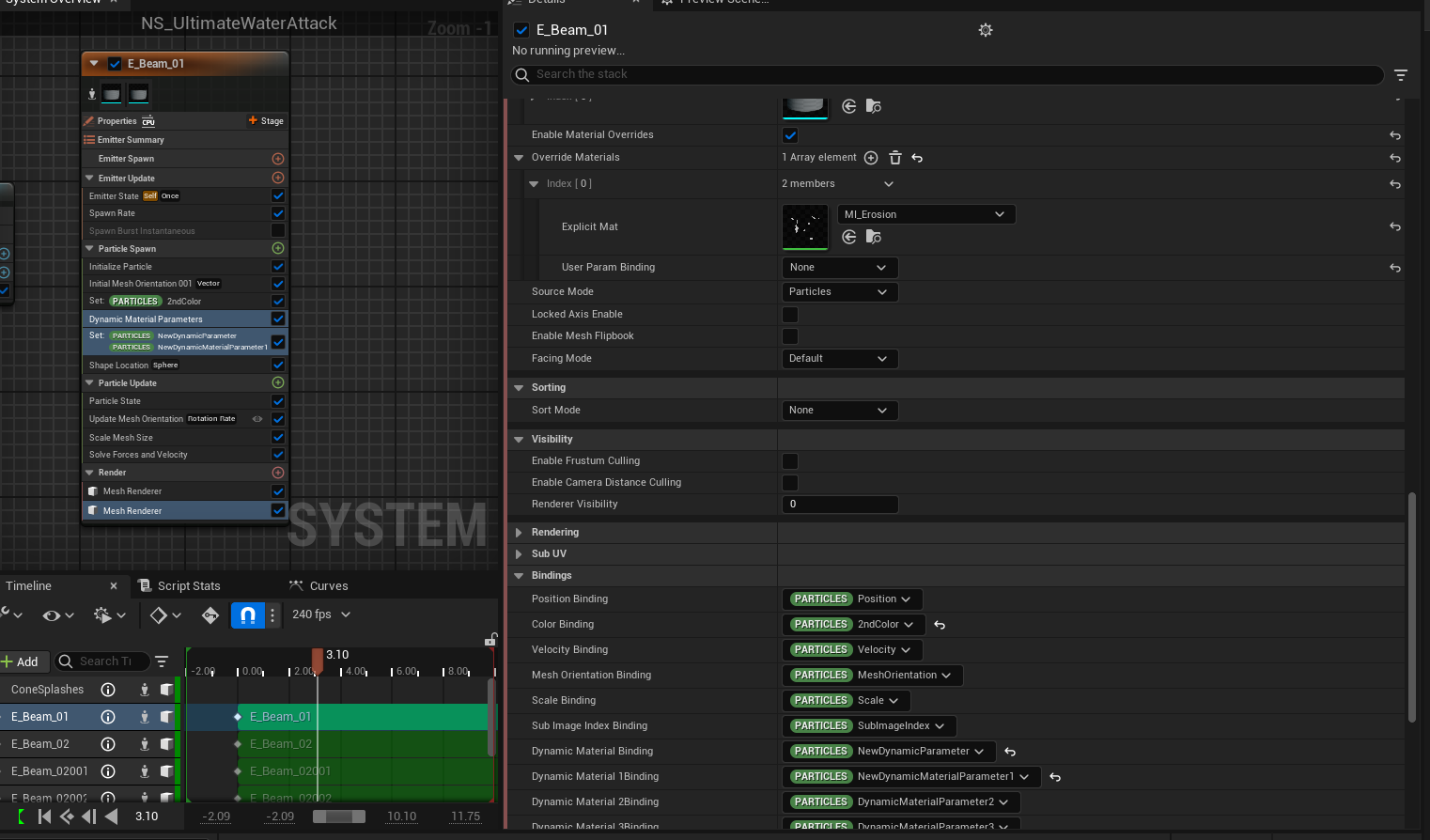The height and width of the screenshot is (840, 1430).
Task: Click the settings gear next to E_Beam_01
Action: pos(985,30)
